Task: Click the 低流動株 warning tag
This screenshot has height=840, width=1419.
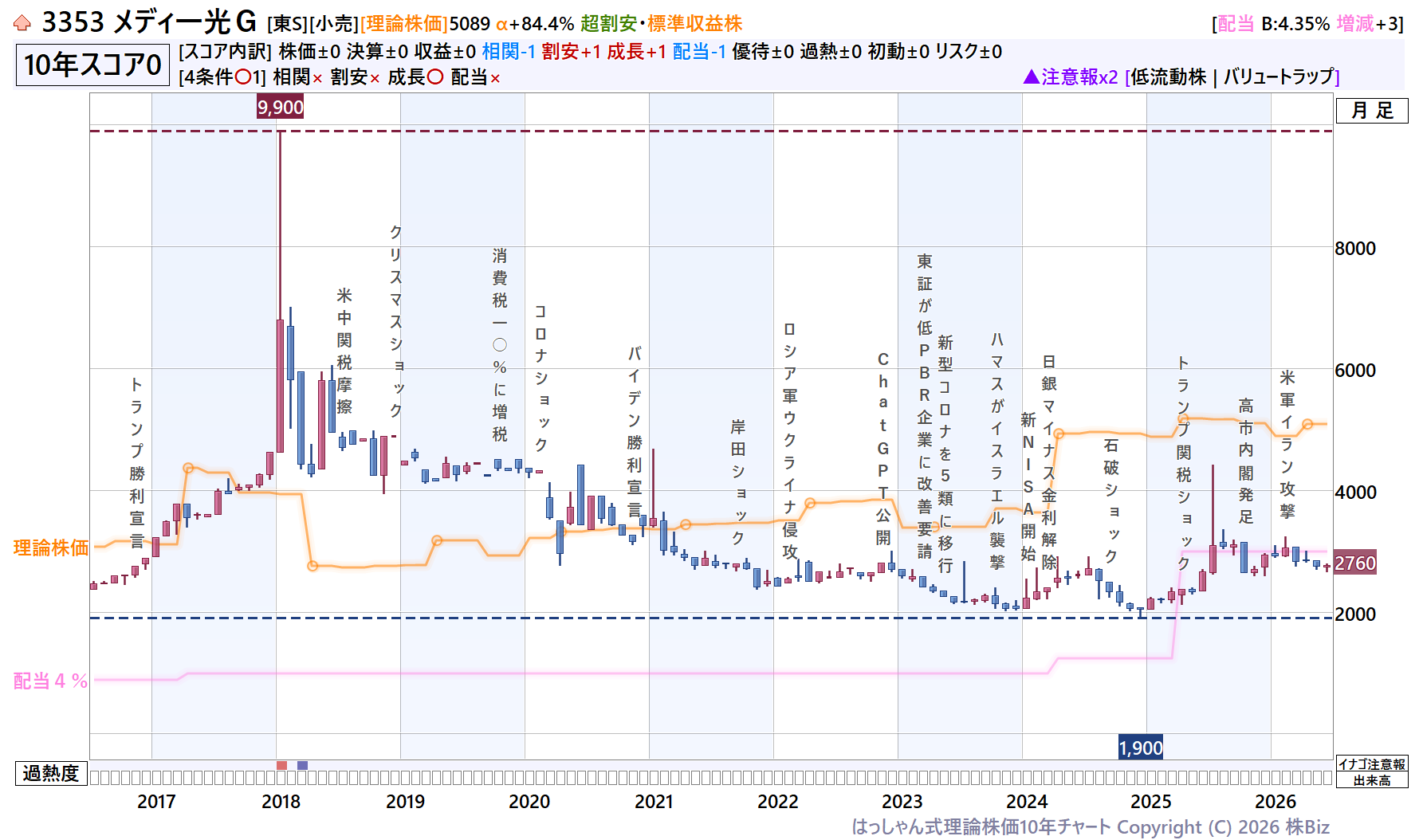Action: (1169, 77)
